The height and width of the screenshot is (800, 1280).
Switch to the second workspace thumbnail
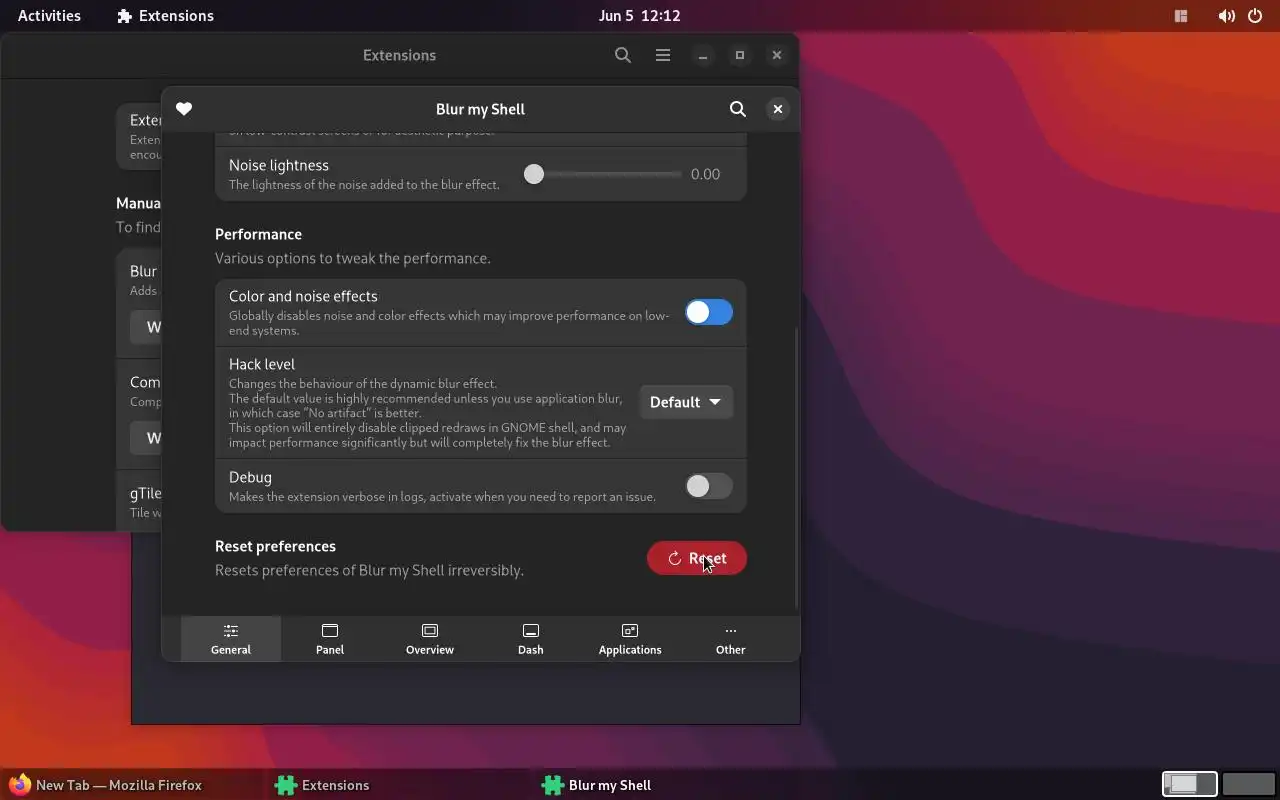pos(1248,784)
